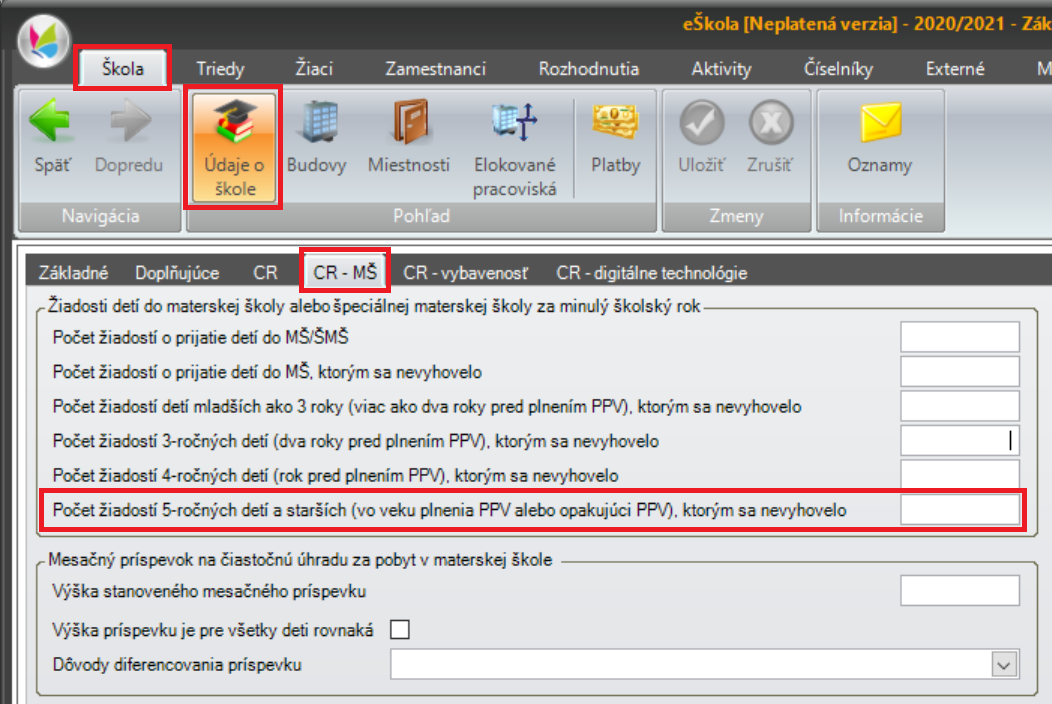Open Oznamy messages envelope
The height and width of the screenshot is (704, 1052).
tap(880, 138)
